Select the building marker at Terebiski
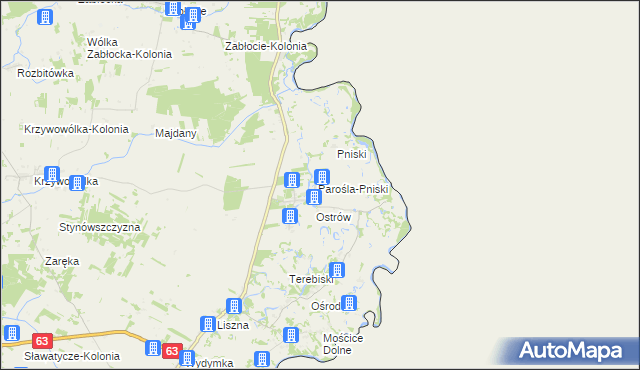The width and height of the screenshot is (640, 370). tap(337, 270)
